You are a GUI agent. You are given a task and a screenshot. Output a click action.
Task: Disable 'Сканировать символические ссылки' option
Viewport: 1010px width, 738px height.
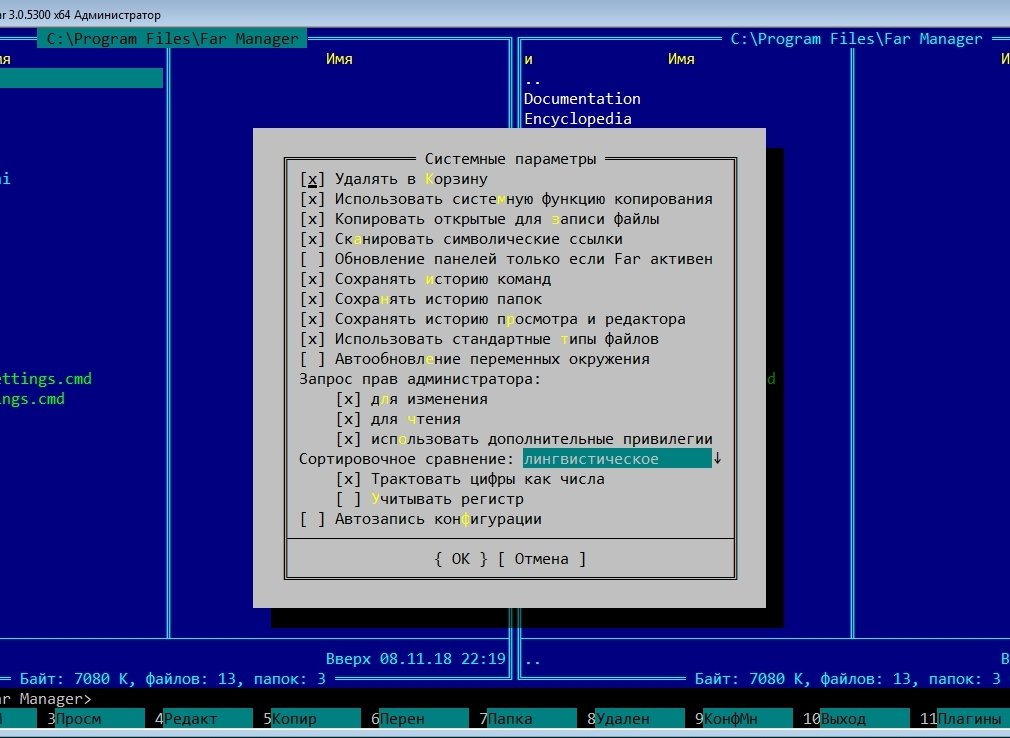pos(312,239)
